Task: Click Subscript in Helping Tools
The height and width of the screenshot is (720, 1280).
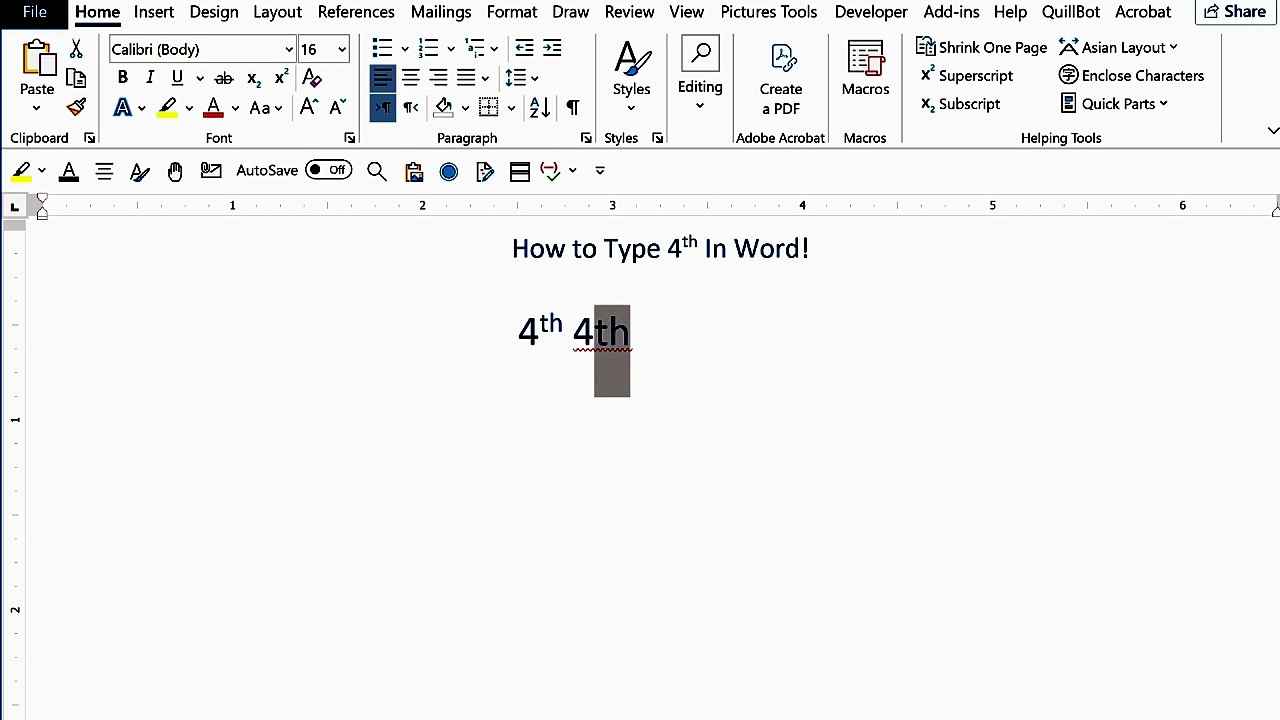Action: [960, 103]
